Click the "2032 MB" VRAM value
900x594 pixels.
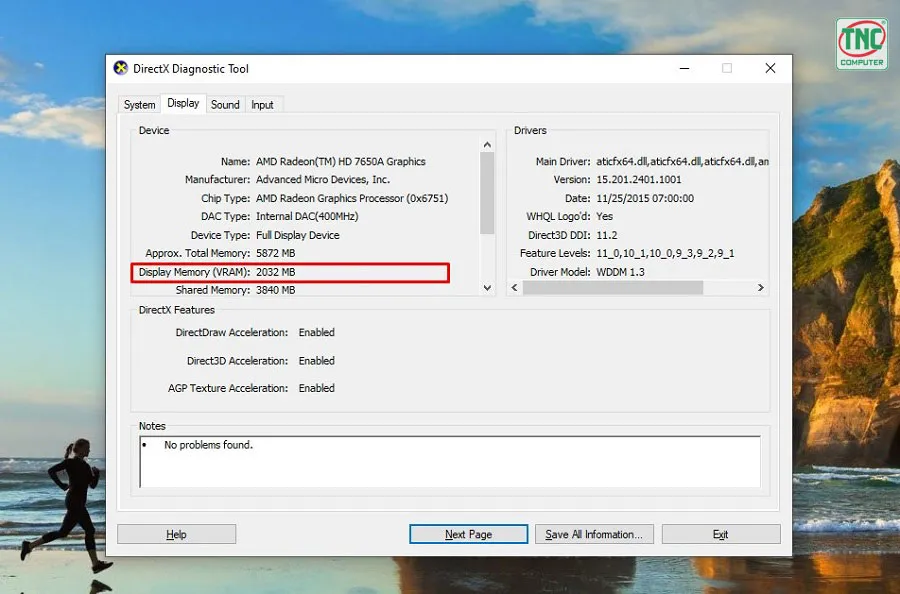[276, 272]
